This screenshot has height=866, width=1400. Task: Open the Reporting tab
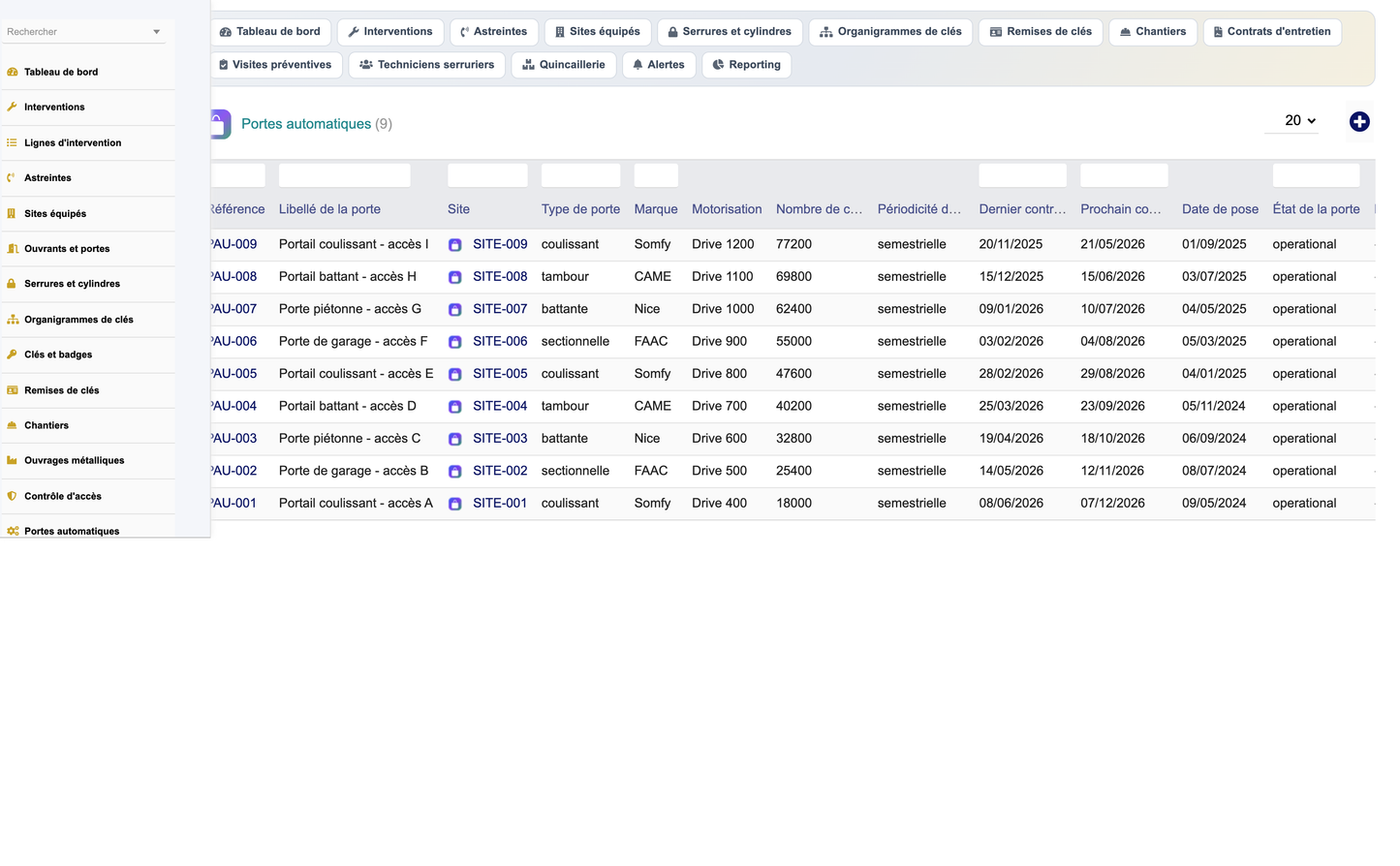click(x=746, y=65)
